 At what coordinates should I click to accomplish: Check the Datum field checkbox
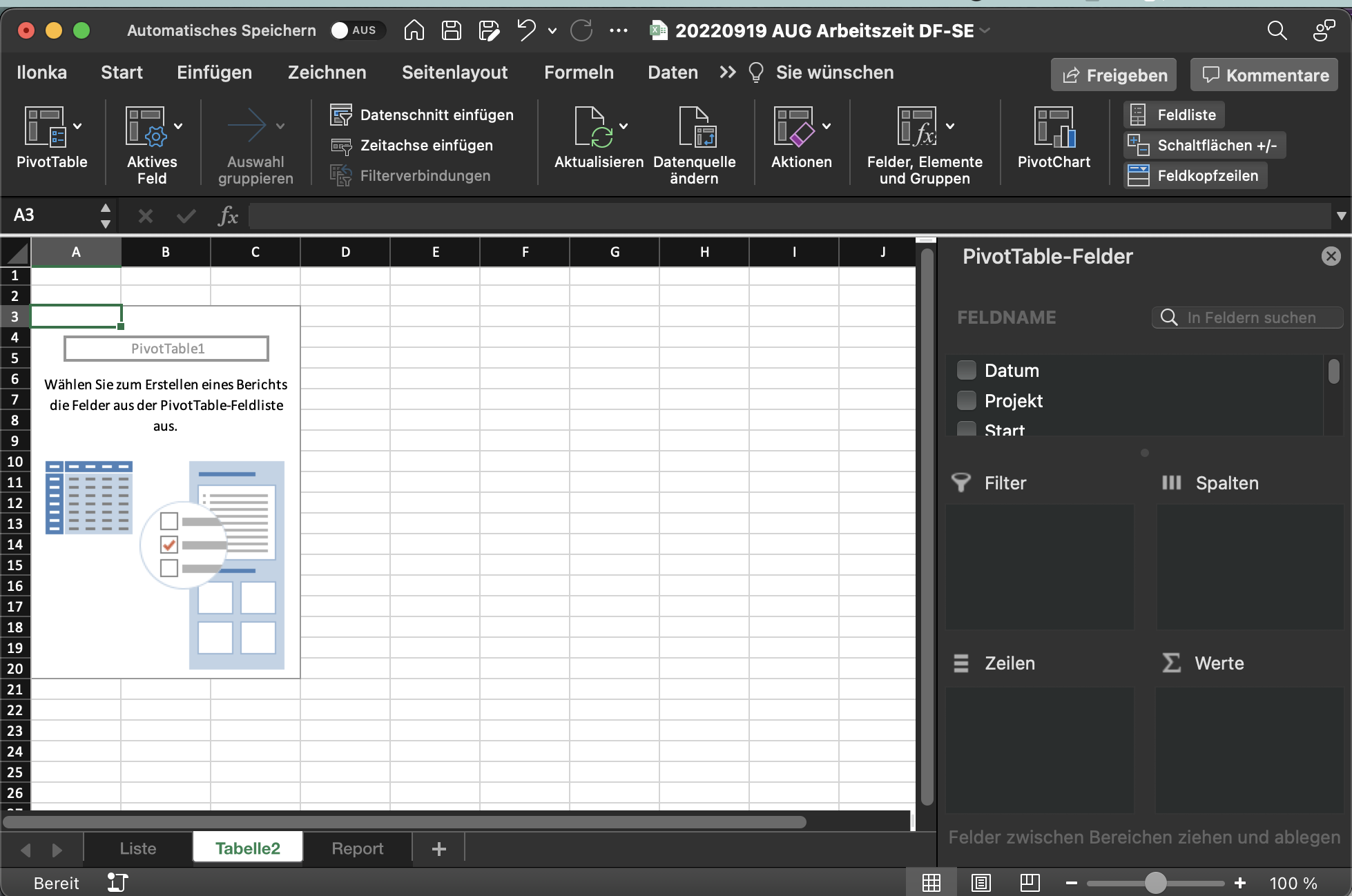click(x=967, y=371)
